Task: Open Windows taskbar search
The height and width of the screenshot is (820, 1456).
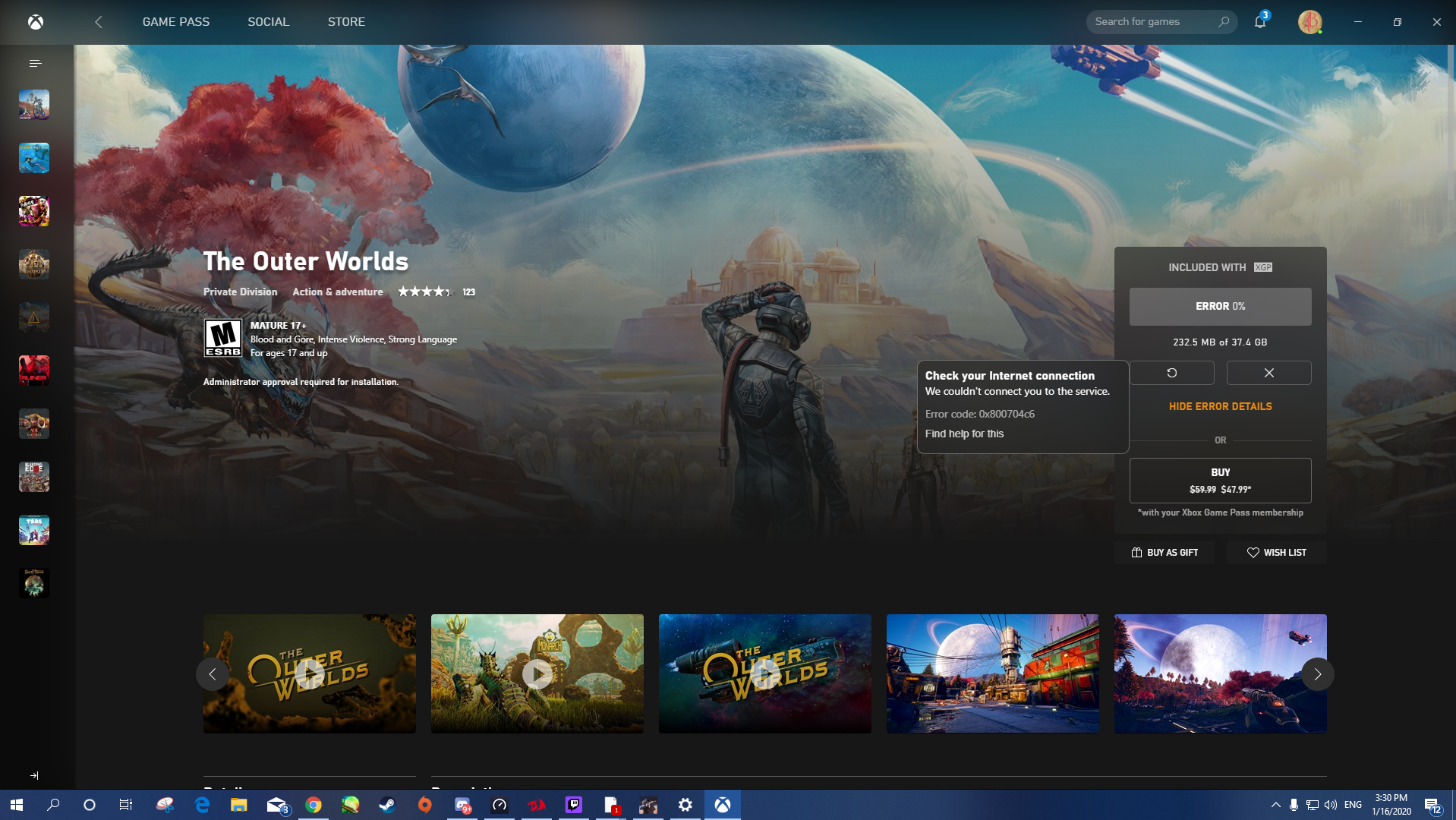Action: pyautogui.click(x=53, y=805)
